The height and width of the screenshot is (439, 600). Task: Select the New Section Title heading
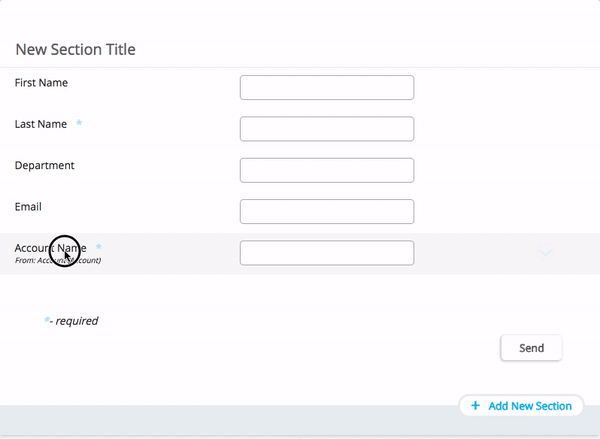(76, 49)
